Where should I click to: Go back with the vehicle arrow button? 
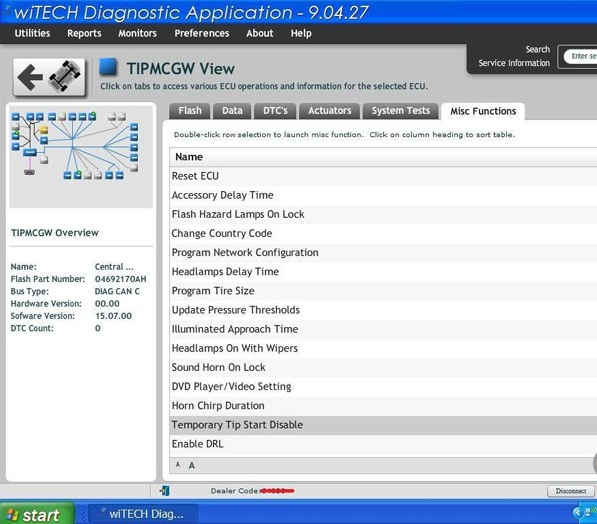coord(49,77)
